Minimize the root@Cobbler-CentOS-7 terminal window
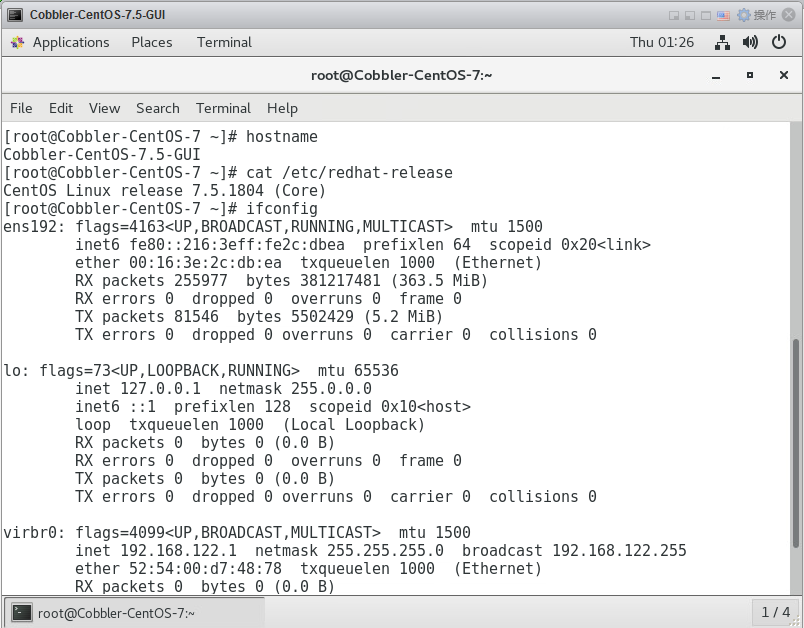 pyautogui.click(x=716, y=76)
